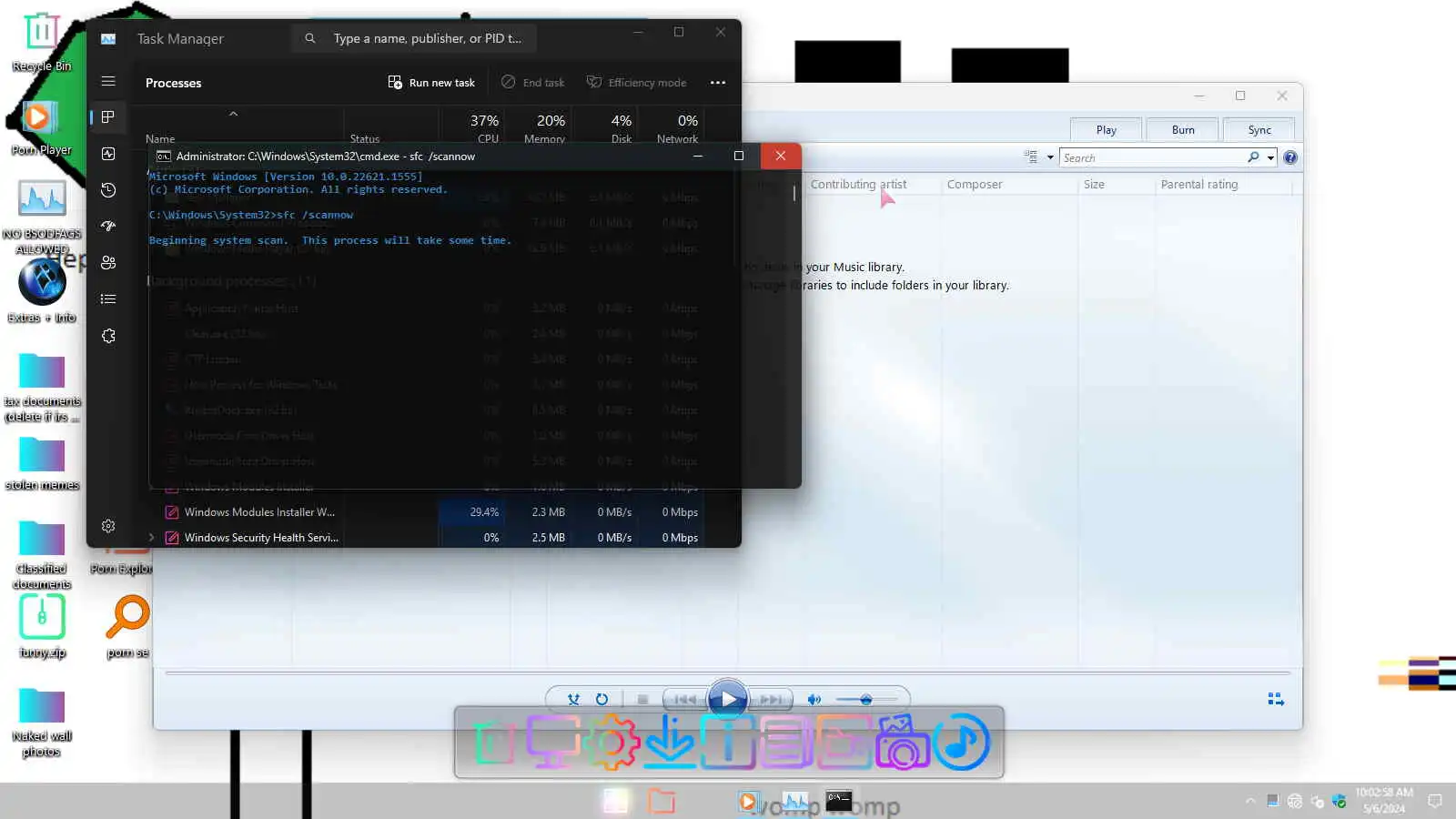Image resolution: width=1456 pixels, height=819 pixels.
Task: Sort library by Parental rating column
Action: coord(1199,184)
